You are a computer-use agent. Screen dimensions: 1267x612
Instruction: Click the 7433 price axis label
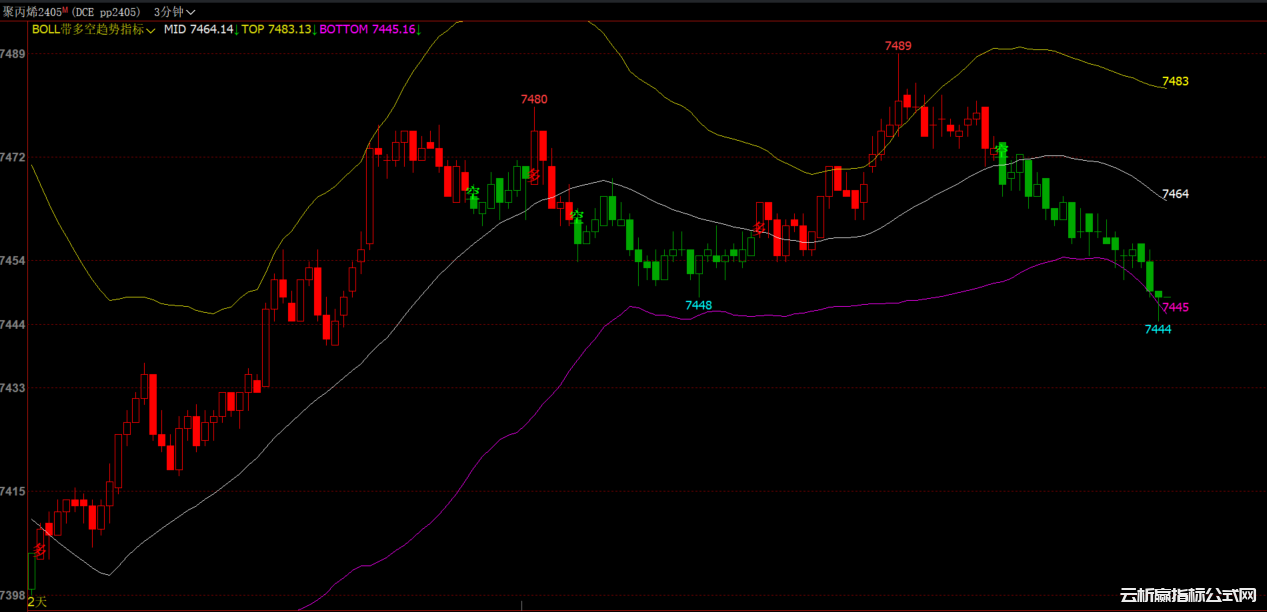(x=14, y=388)
